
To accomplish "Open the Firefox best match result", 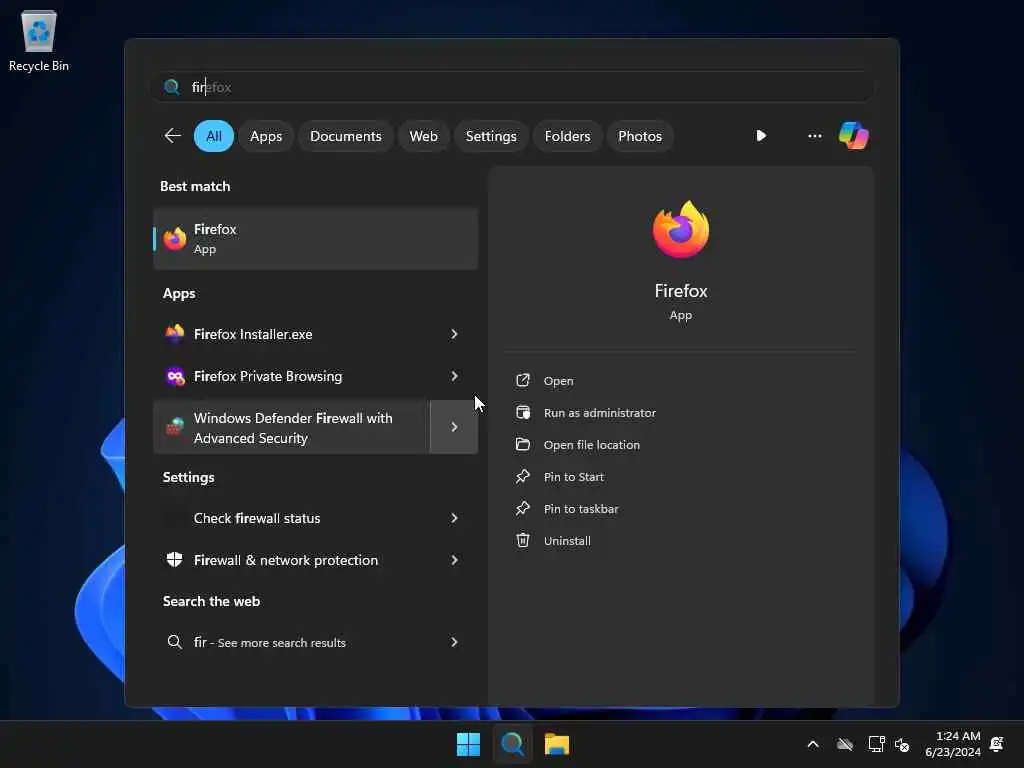I will click(x=315, y=239).
